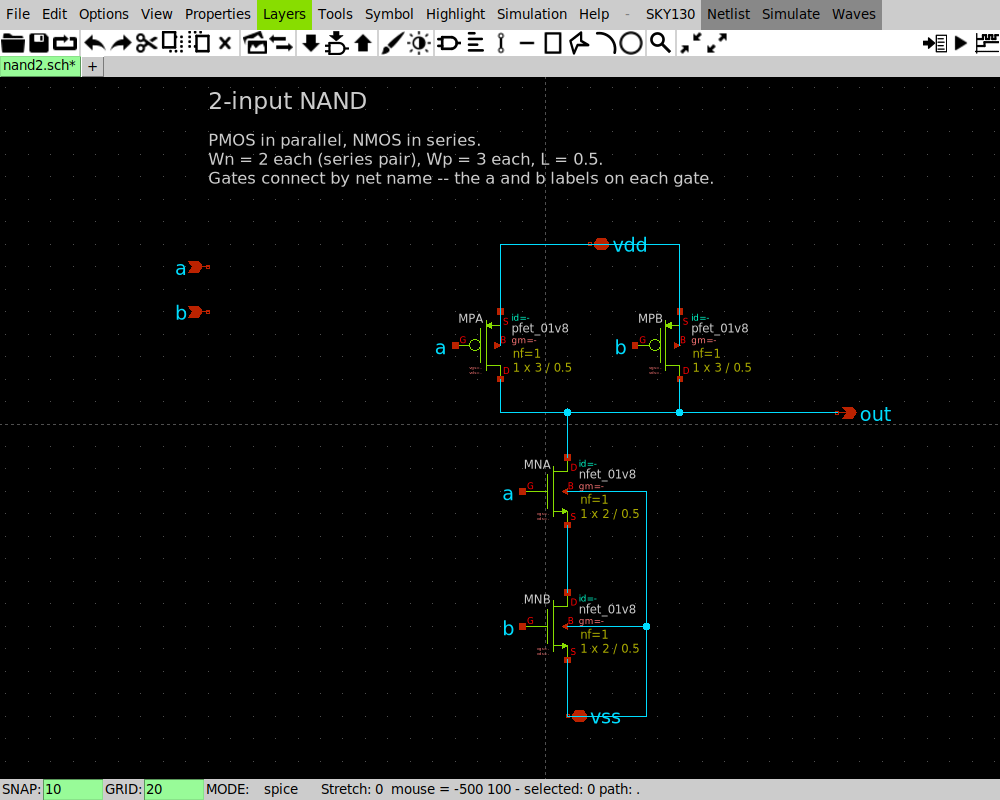This screenshot has width=1000, height=800.
Task: Open the File menu
Action: click(x=18, y=14)
